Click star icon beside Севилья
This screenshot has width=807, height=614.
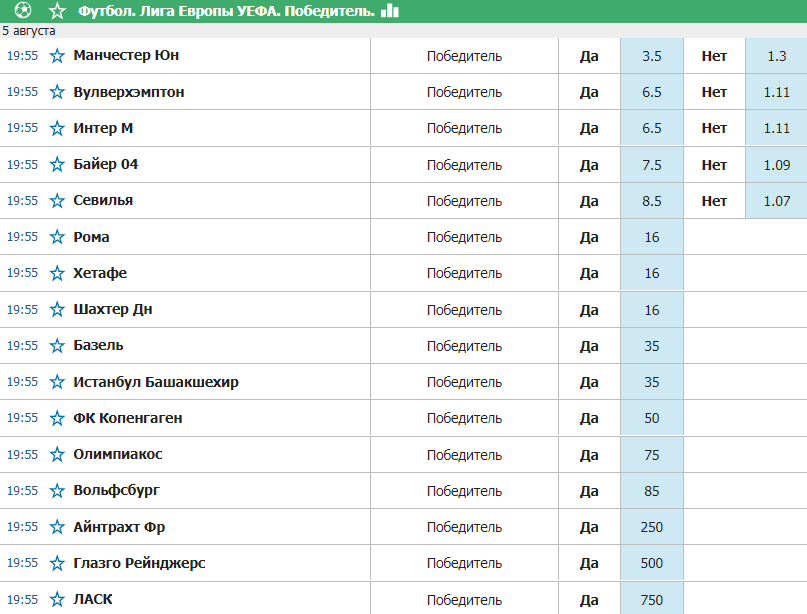tap(57, 201)
